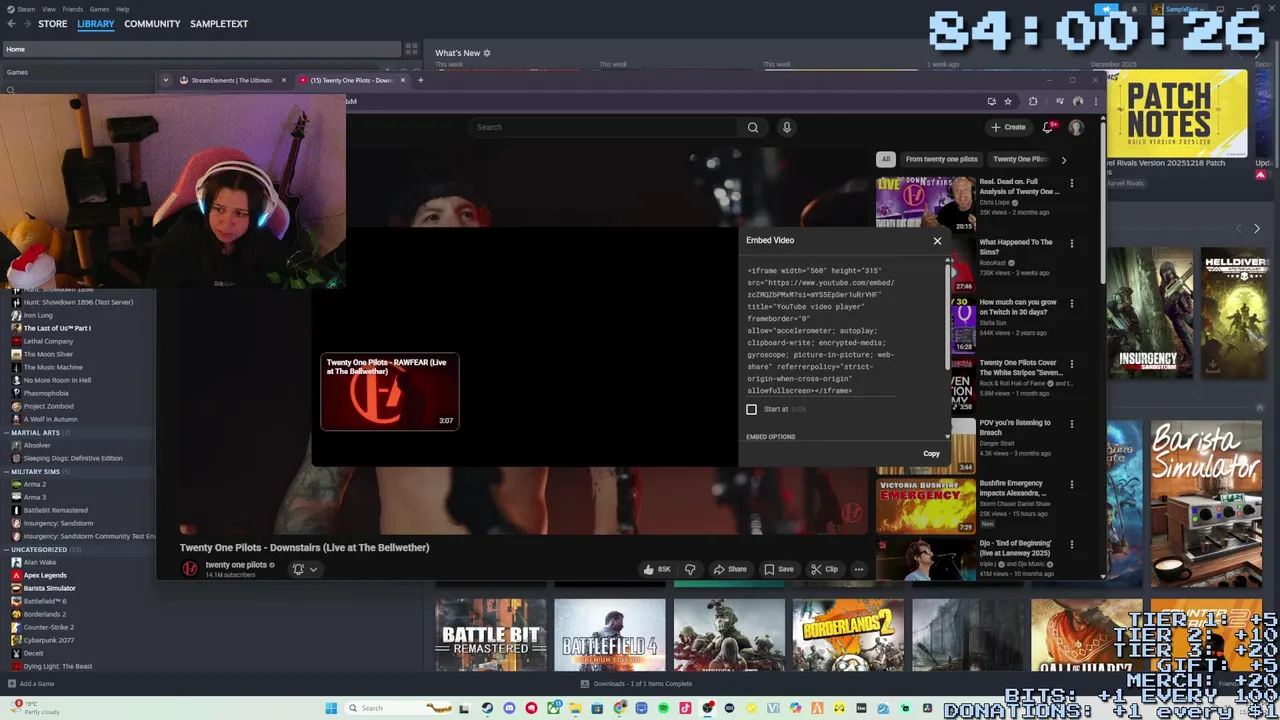Select 'From twenty one pilots' filter chip
Screen dimensions: 1280x720
(941, 159)
